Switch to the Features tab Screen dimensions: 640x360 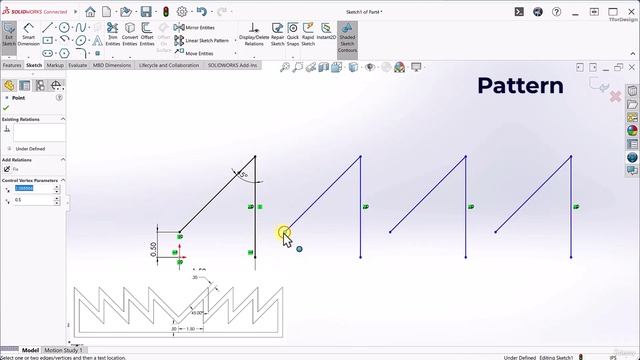click(x=12, y=65)
